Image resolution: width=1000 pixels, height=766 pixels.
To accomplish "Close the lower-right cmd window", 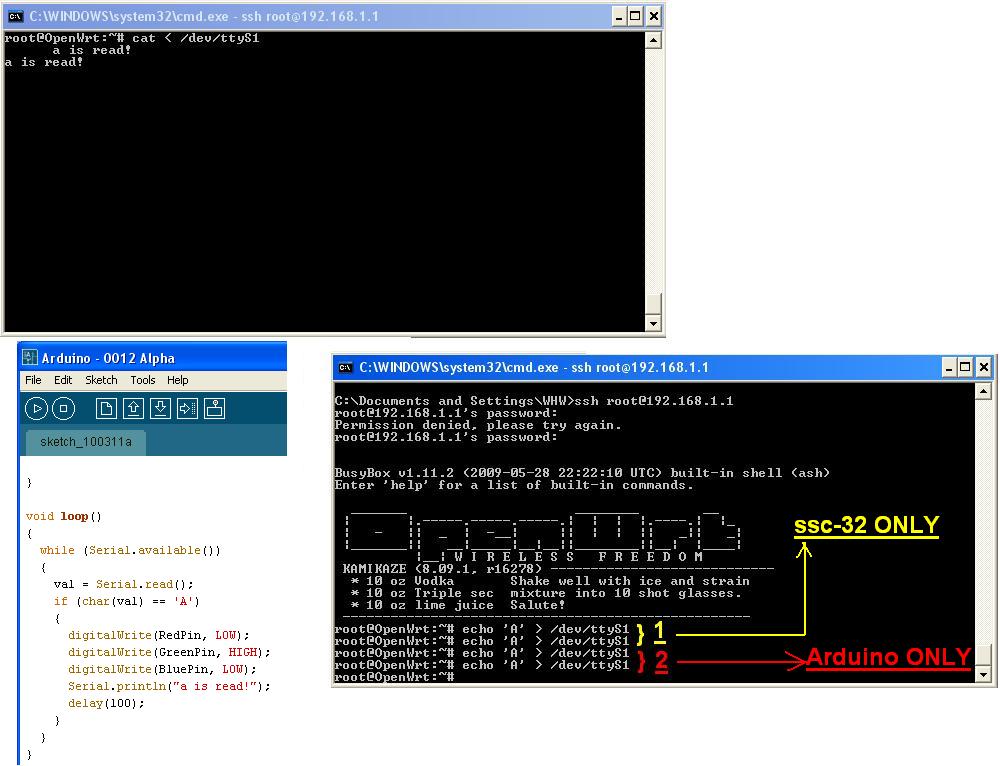I will (x=984, y=367).
